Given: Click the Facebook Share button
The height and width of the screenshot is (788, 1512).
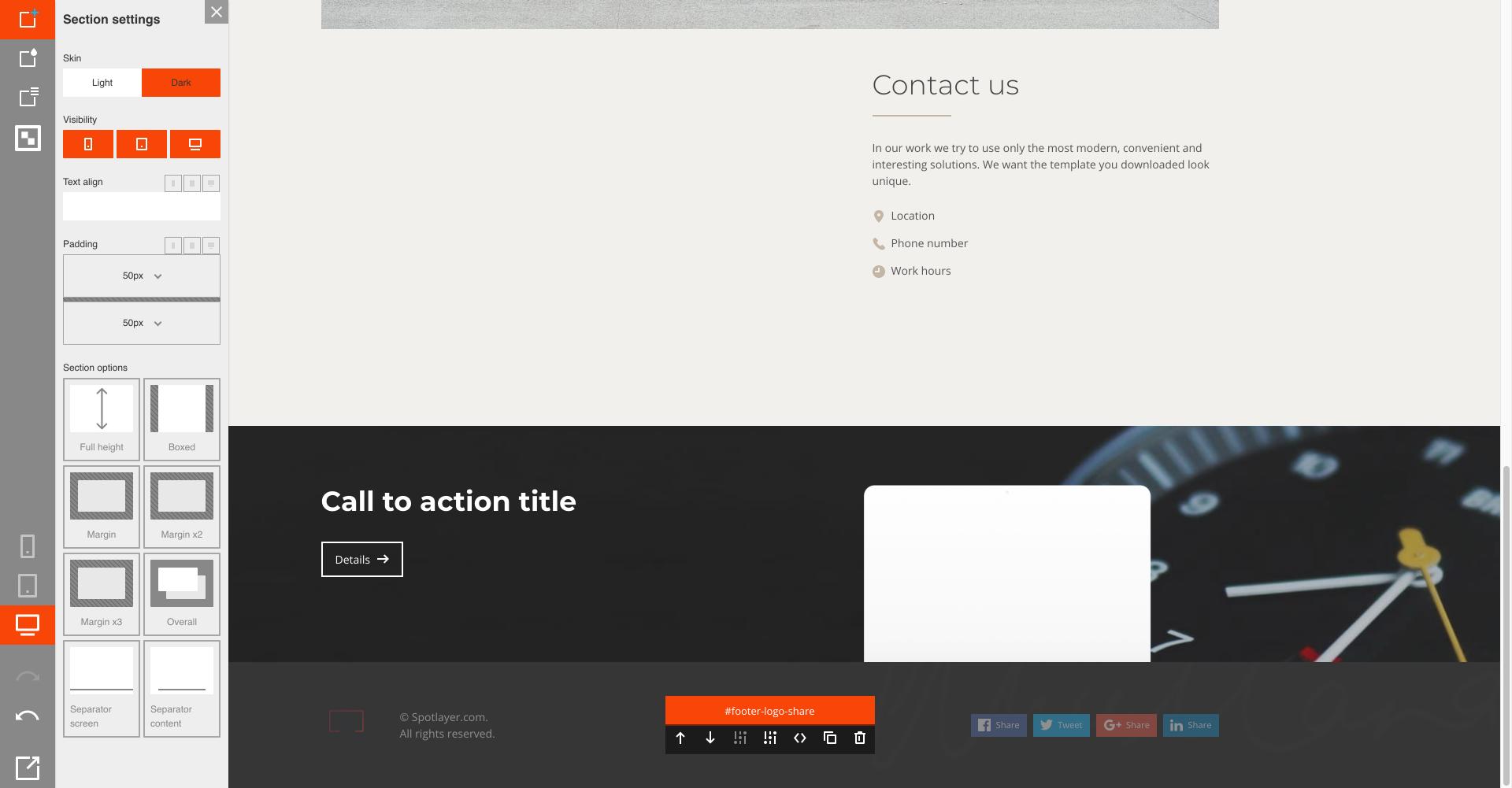Looking at the screenshot, I should pyautogui.click(x=999, y=725).
